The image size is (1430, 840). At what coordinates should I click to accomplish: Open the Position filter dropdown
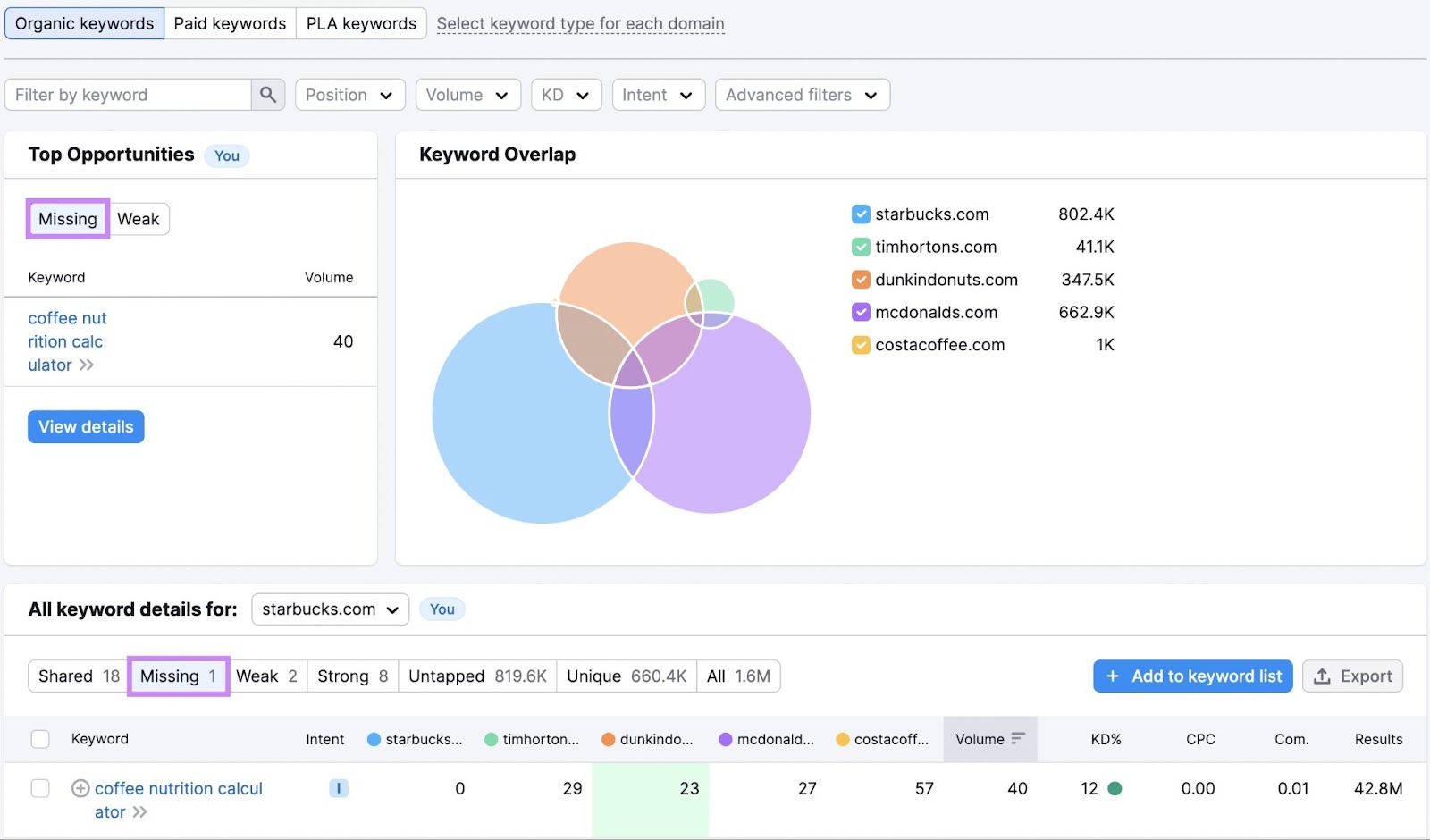[x=349, y=94]
